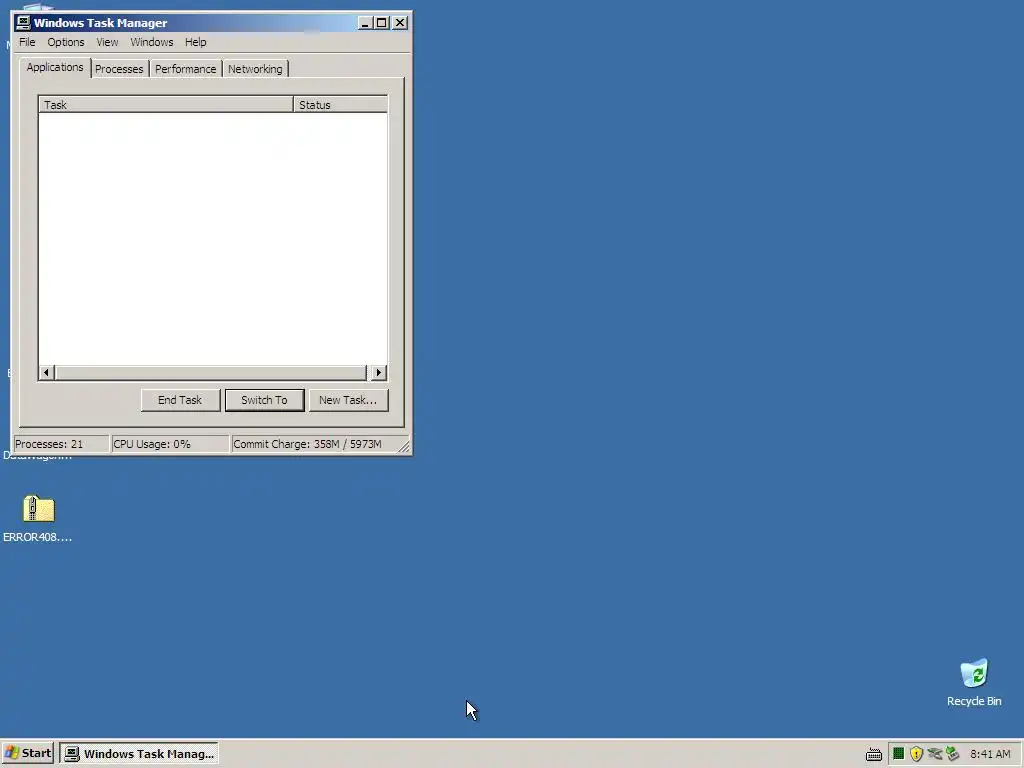Switch to the Performance tab
Image resolution: width=1024 pixels, height=768 pixels.
click(185, 69)
